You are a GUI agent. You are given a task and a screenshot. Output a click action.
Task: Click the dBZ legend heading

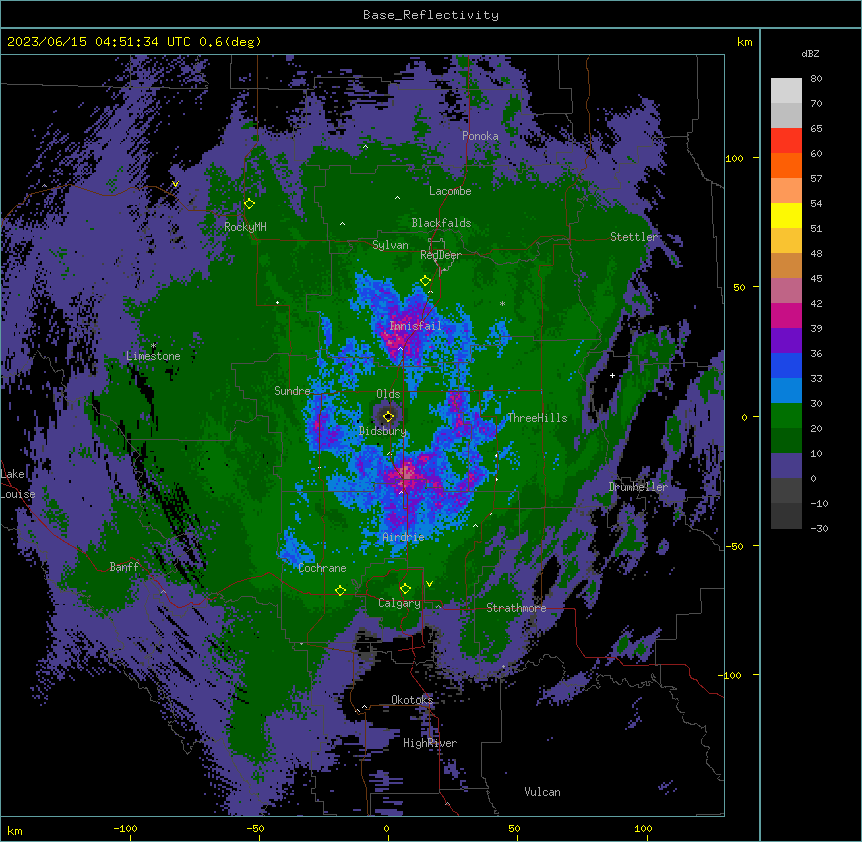[x=810, y=54]
